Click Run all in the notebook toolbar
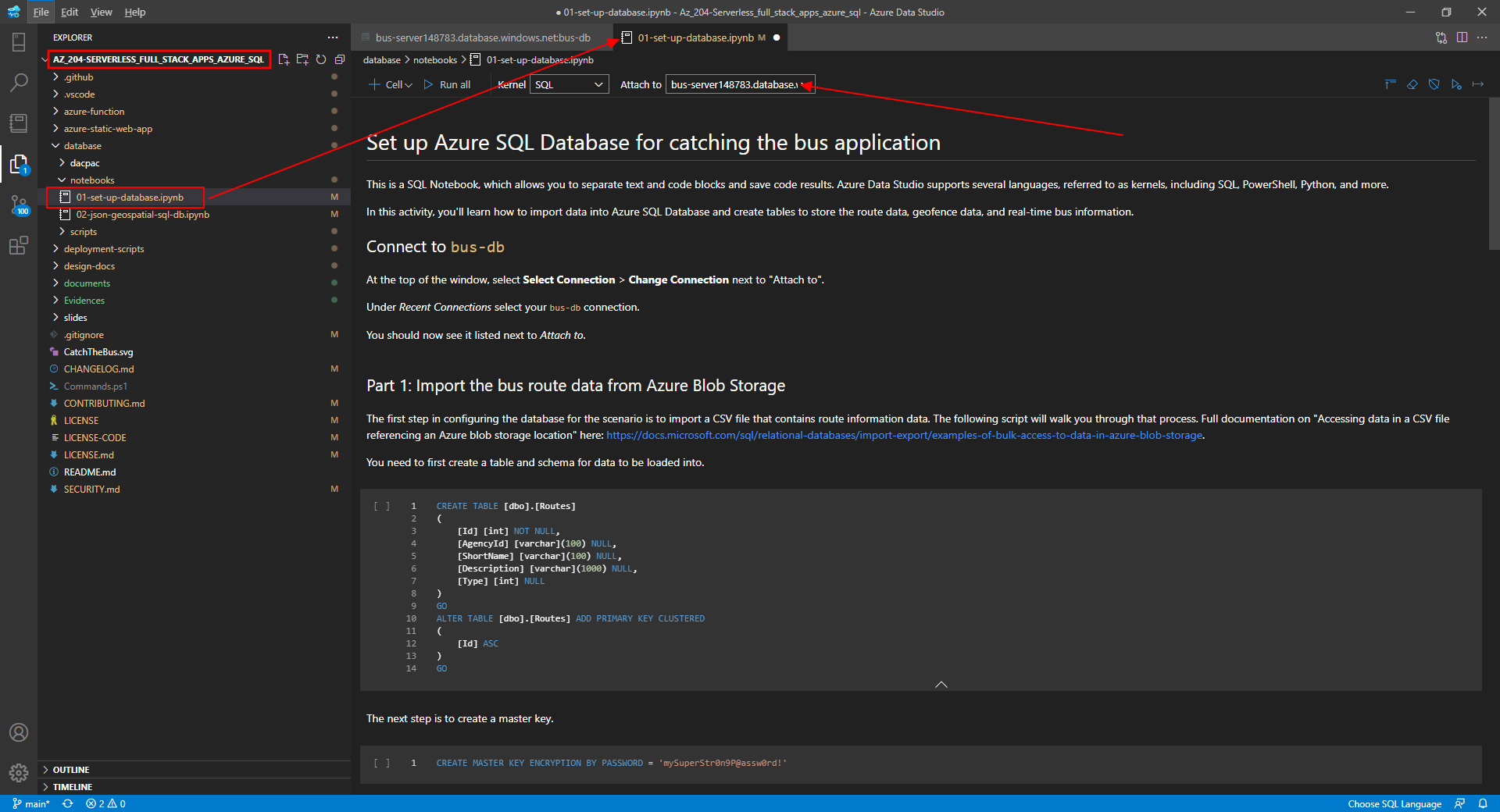 447,84
